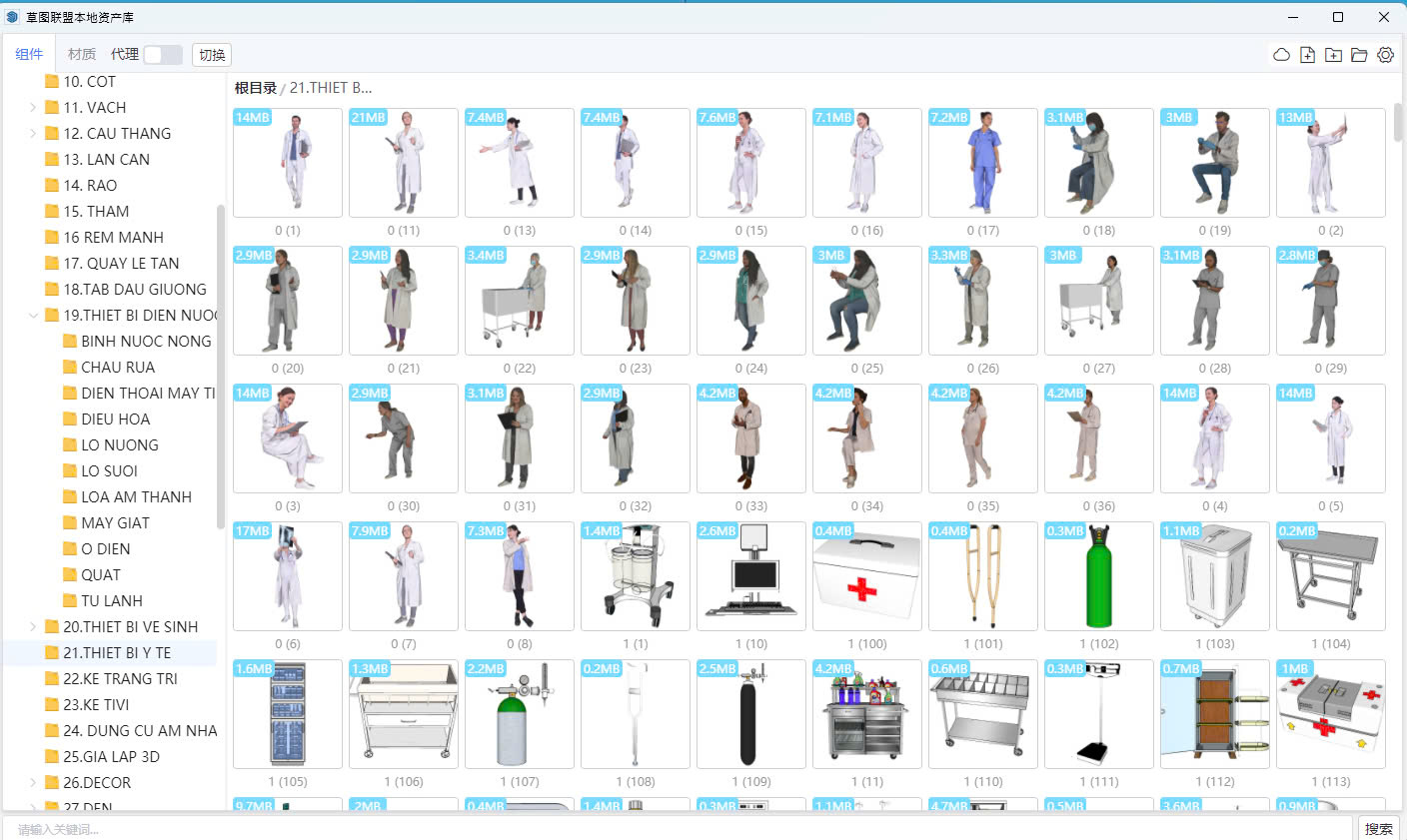This screenshot has width=1407, height=840.
Task: Click the folder icon beside MAY GIAT
Action: [x=70, y=523]
